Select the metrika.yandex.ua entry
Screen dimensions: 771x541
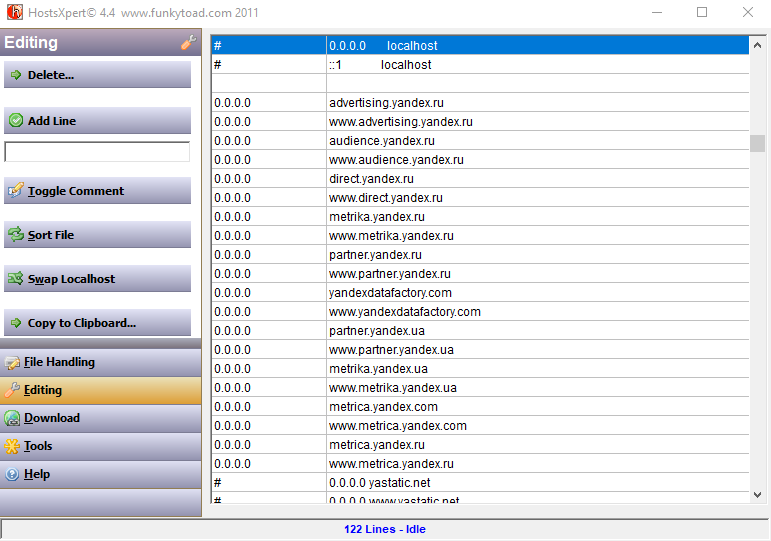[x=480, y=369]
